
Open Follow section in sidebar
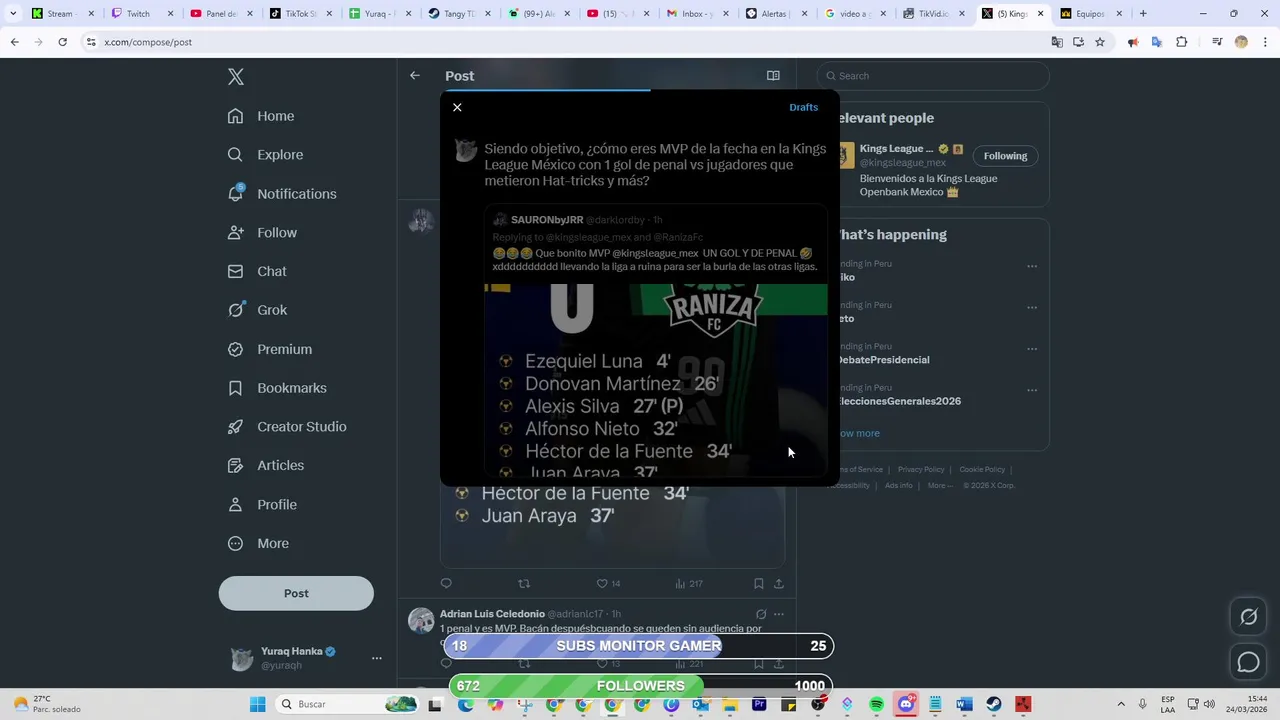pos(262,232)
